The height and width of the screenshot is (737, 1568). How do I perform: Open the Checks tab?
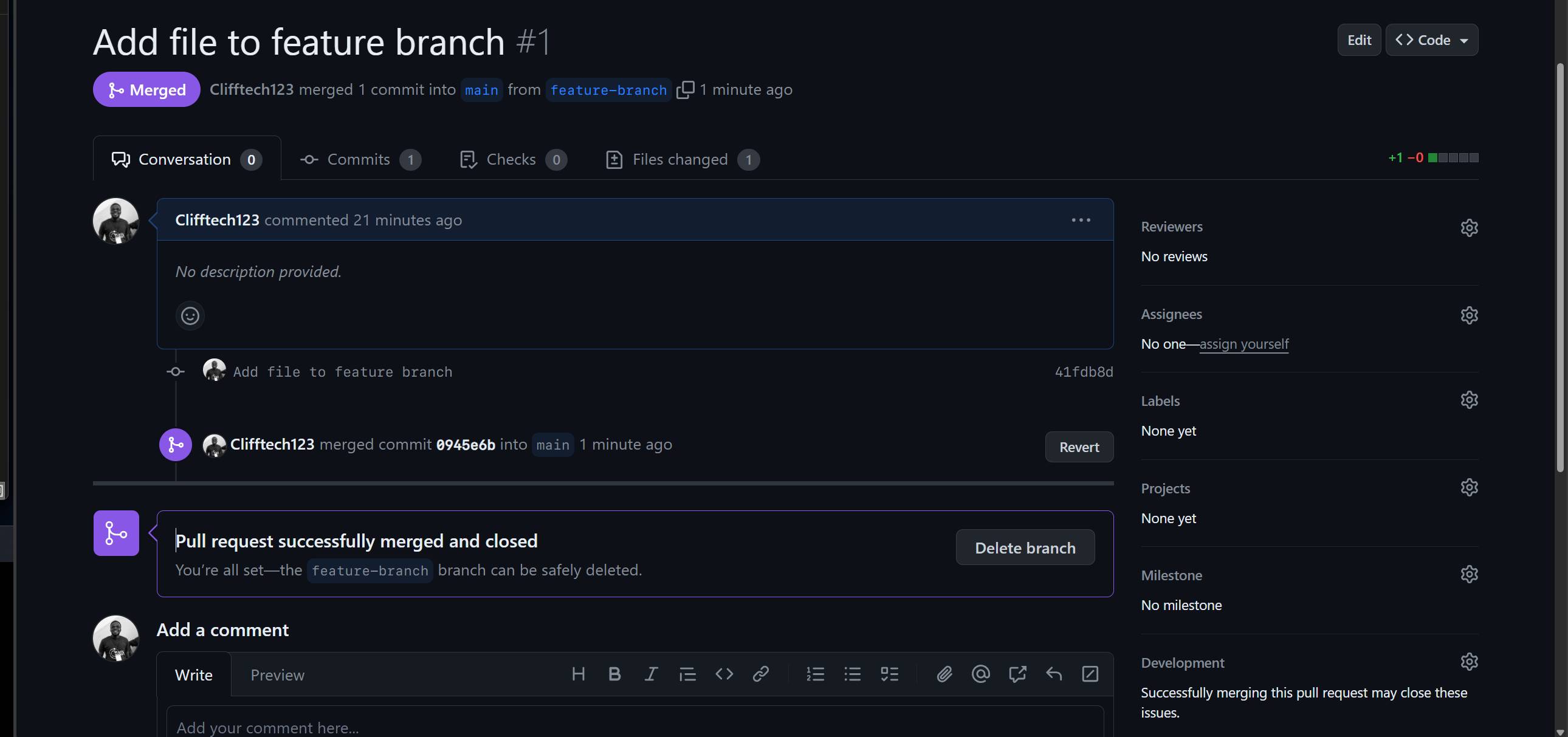point(513,159)
